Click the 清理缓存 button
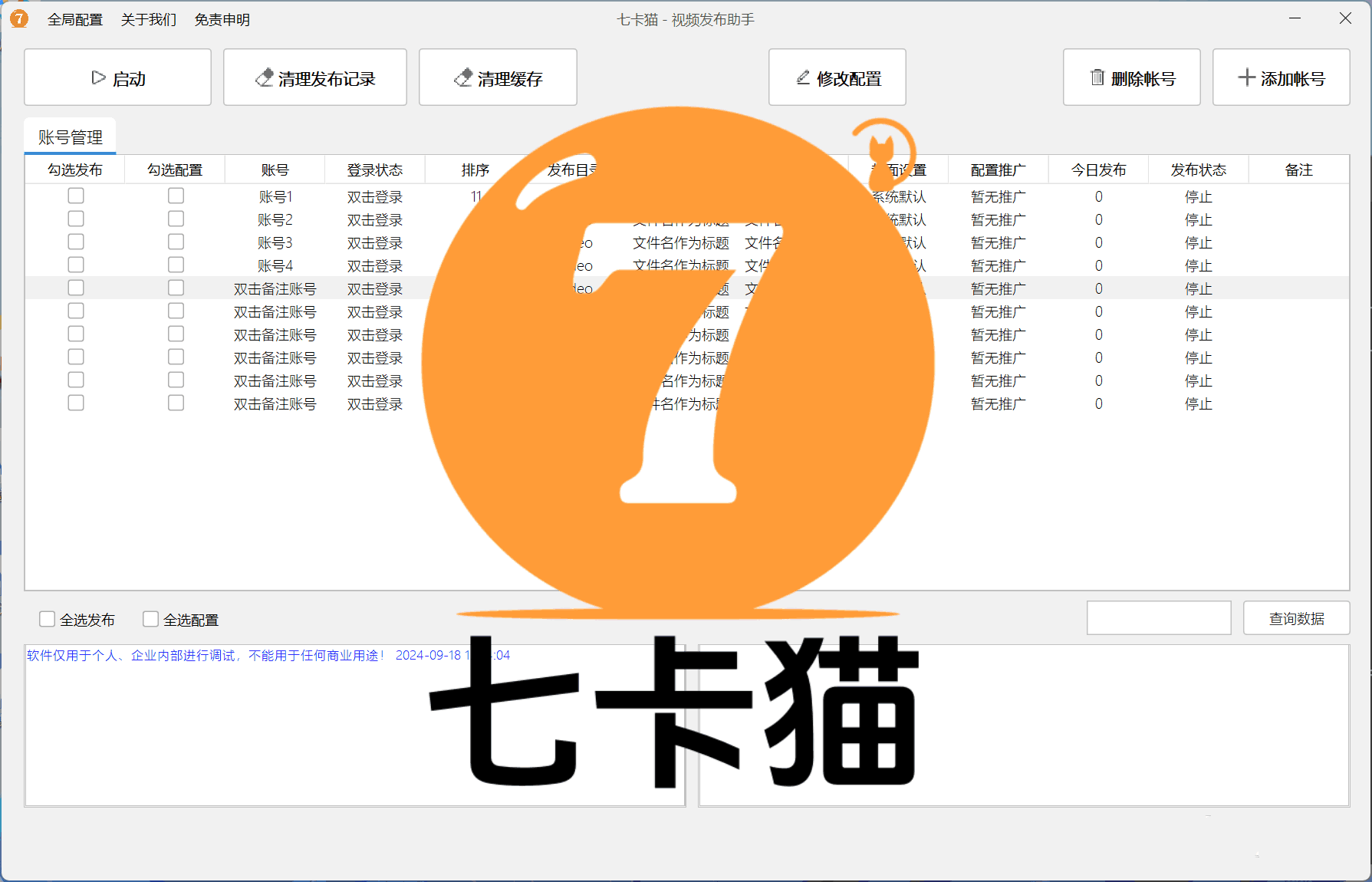1372x882 pixels. click(498, 77)
